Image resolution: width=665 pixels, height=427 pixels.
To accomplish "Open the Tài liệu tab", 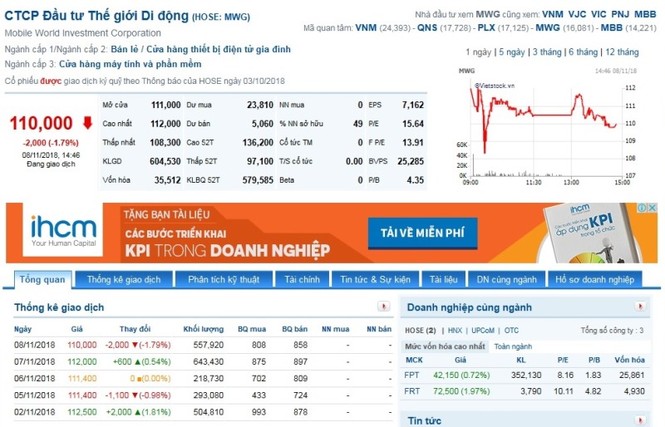I will coord(443,279).
